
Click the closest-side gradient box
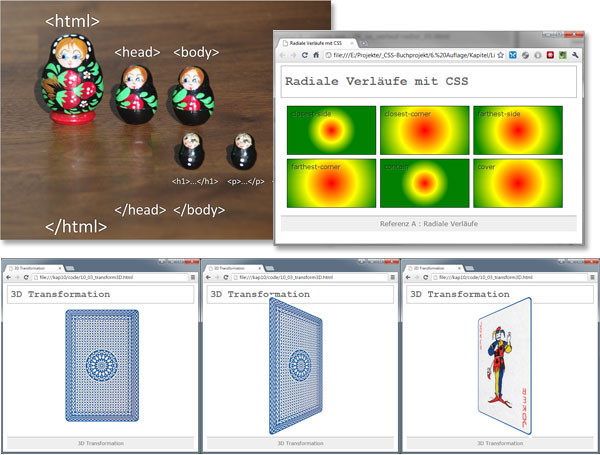331,130
